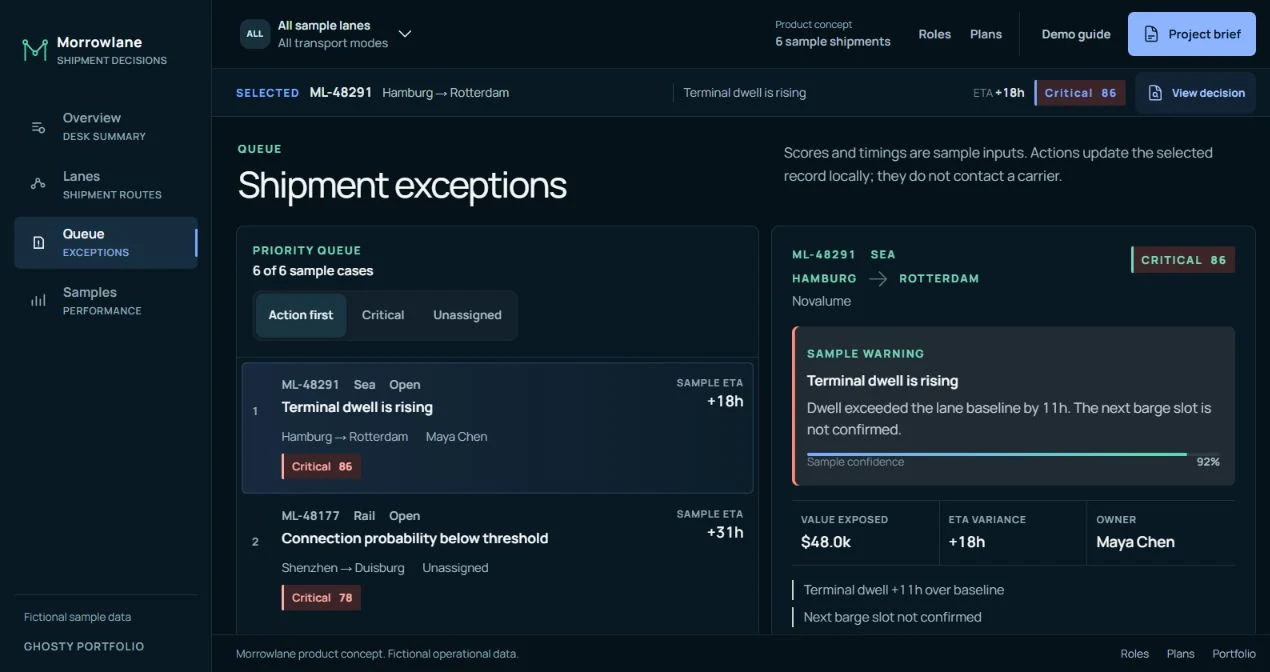Click the Critical 78 badge on ML-48177
1270x672 pixels.
(322, 598)
